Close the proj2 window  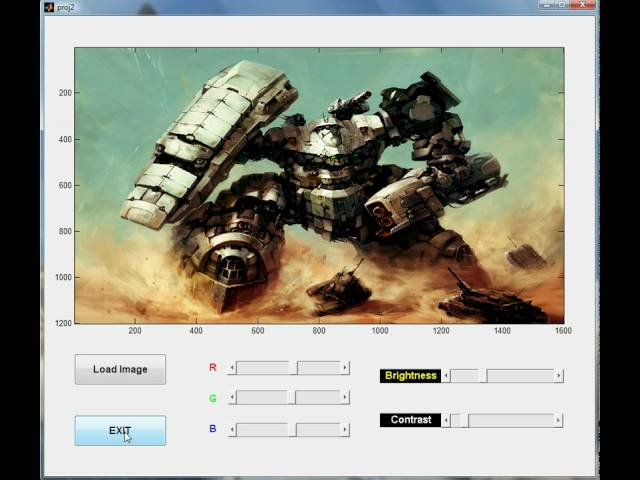(583, 4)
